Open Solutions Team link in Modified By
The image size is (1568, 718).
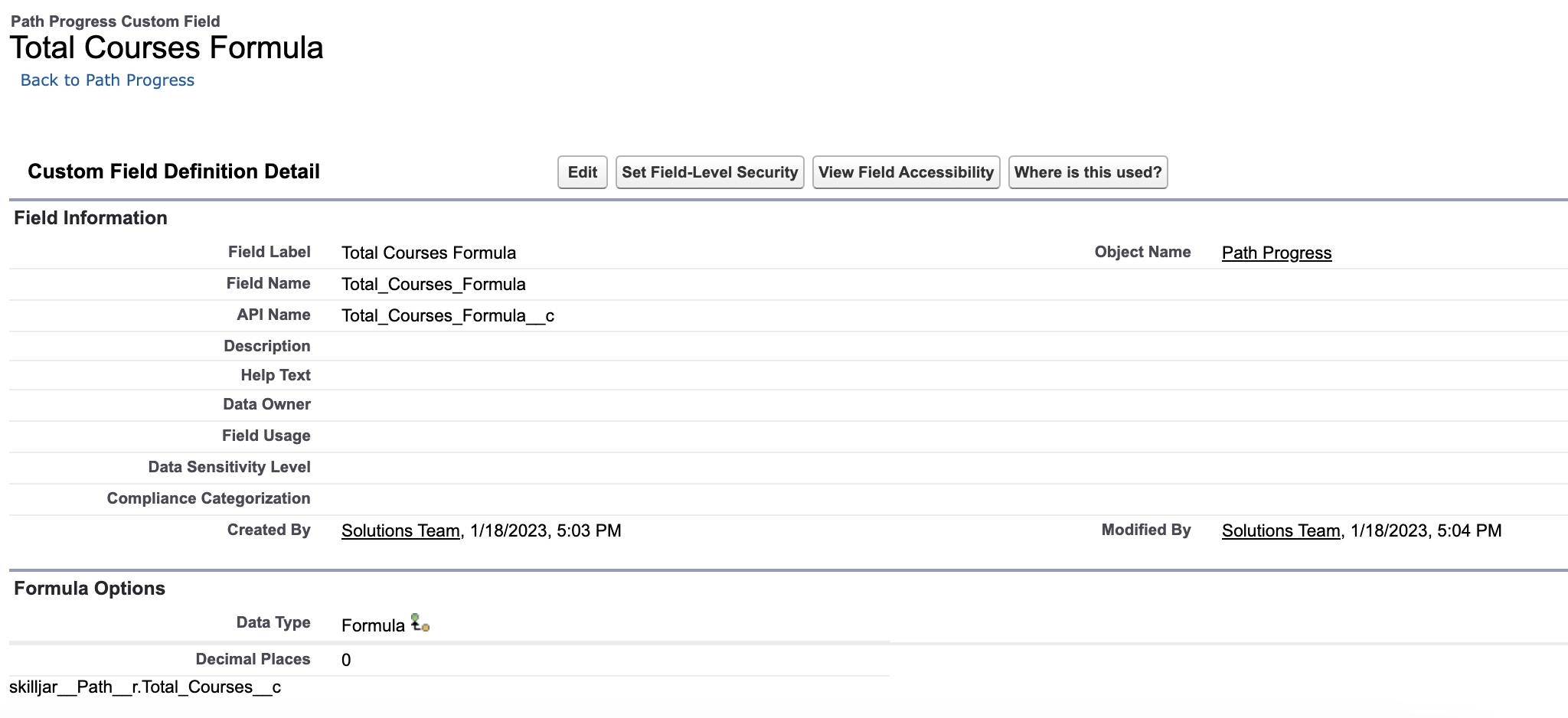(1281, 531)
